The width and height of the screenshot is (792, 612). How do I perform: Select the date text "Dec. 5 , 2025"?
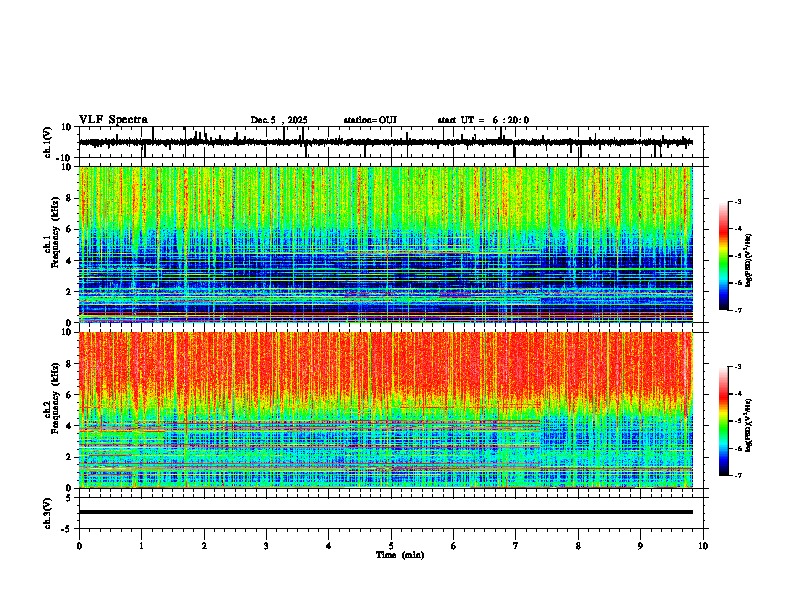279,120
